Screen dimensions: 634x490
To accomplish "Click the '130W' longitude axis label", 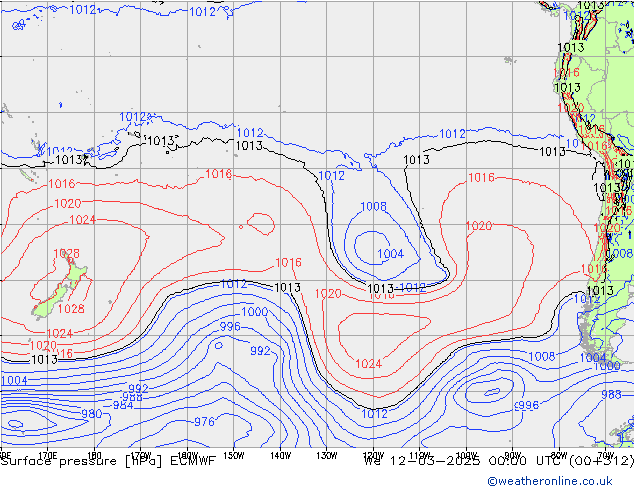I will pyautogui.click(x=327, y=456).
